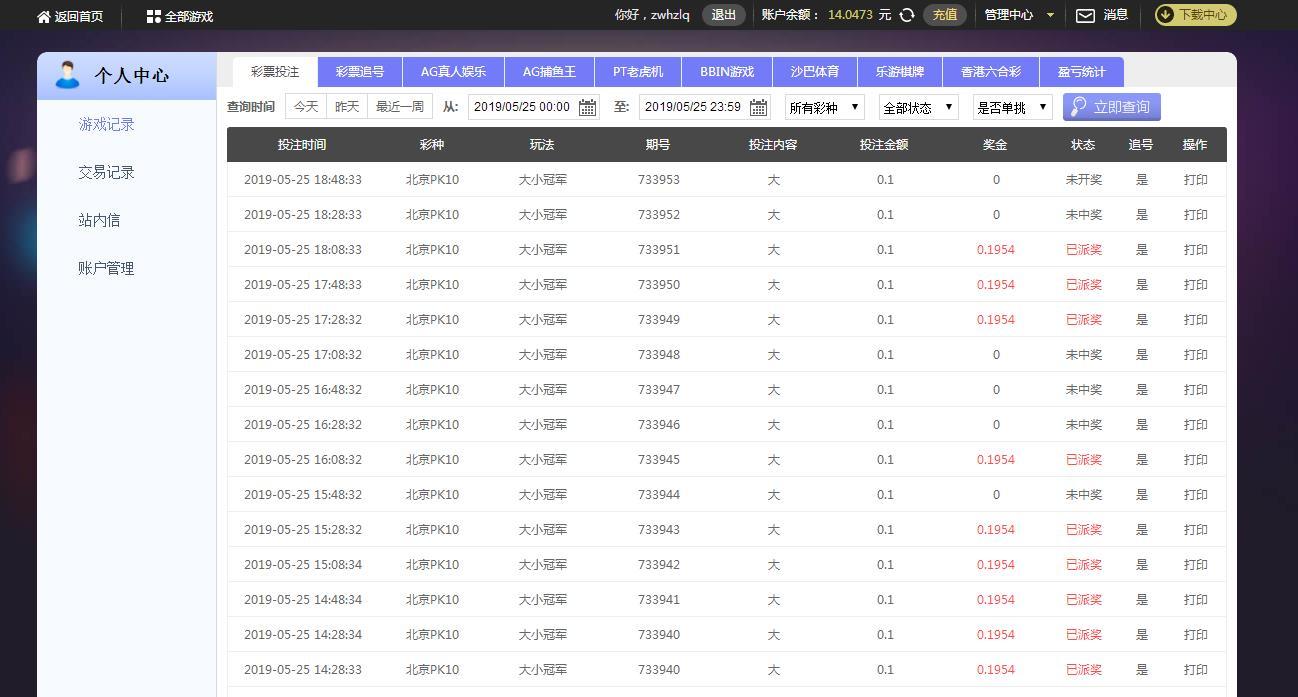Click 打印 for period 733947
The width and height of the screenshot is (1298, 697).
(1195, 390)
